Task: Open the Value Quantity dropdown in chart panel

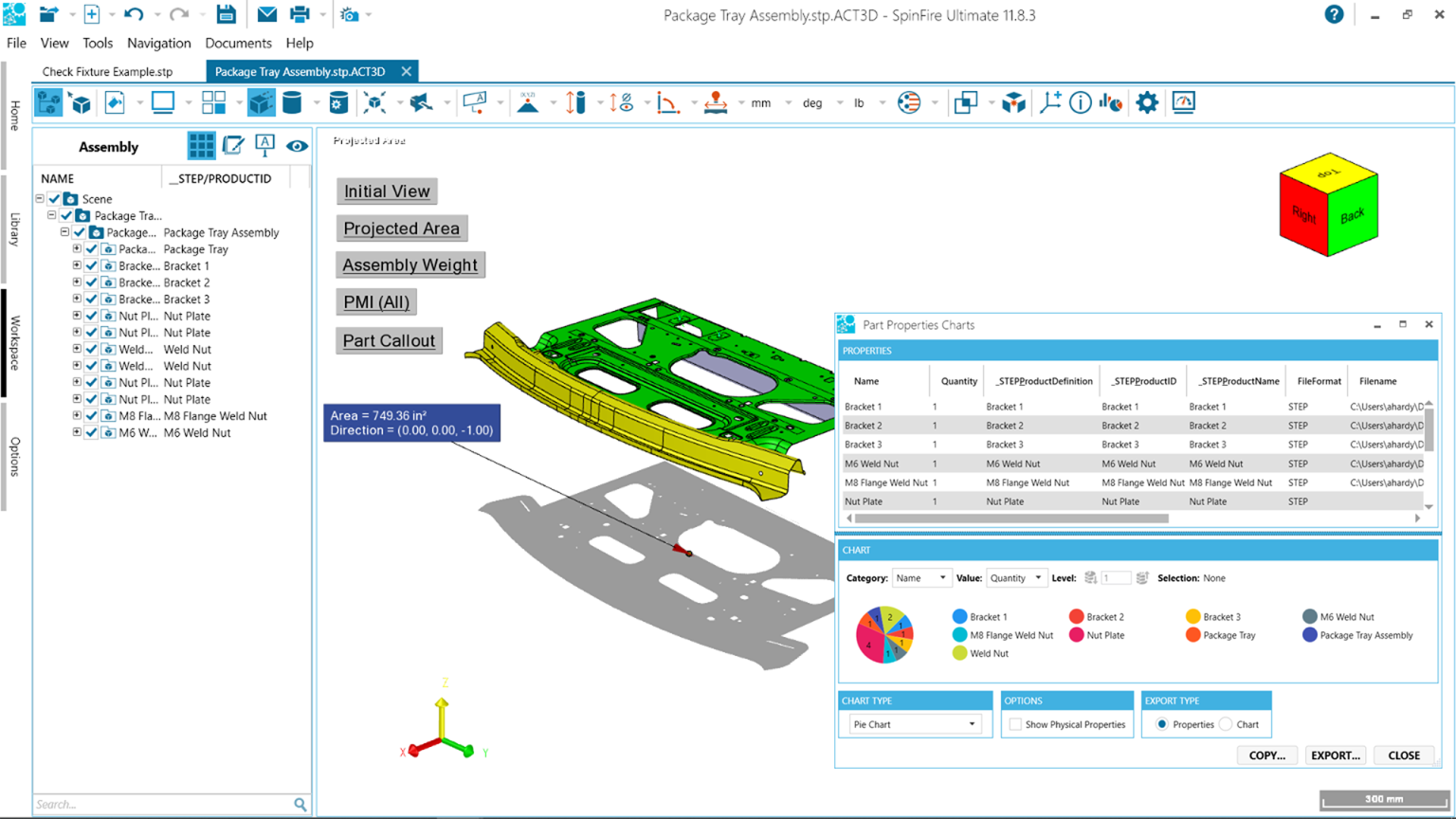Action: pos(1016,577)
